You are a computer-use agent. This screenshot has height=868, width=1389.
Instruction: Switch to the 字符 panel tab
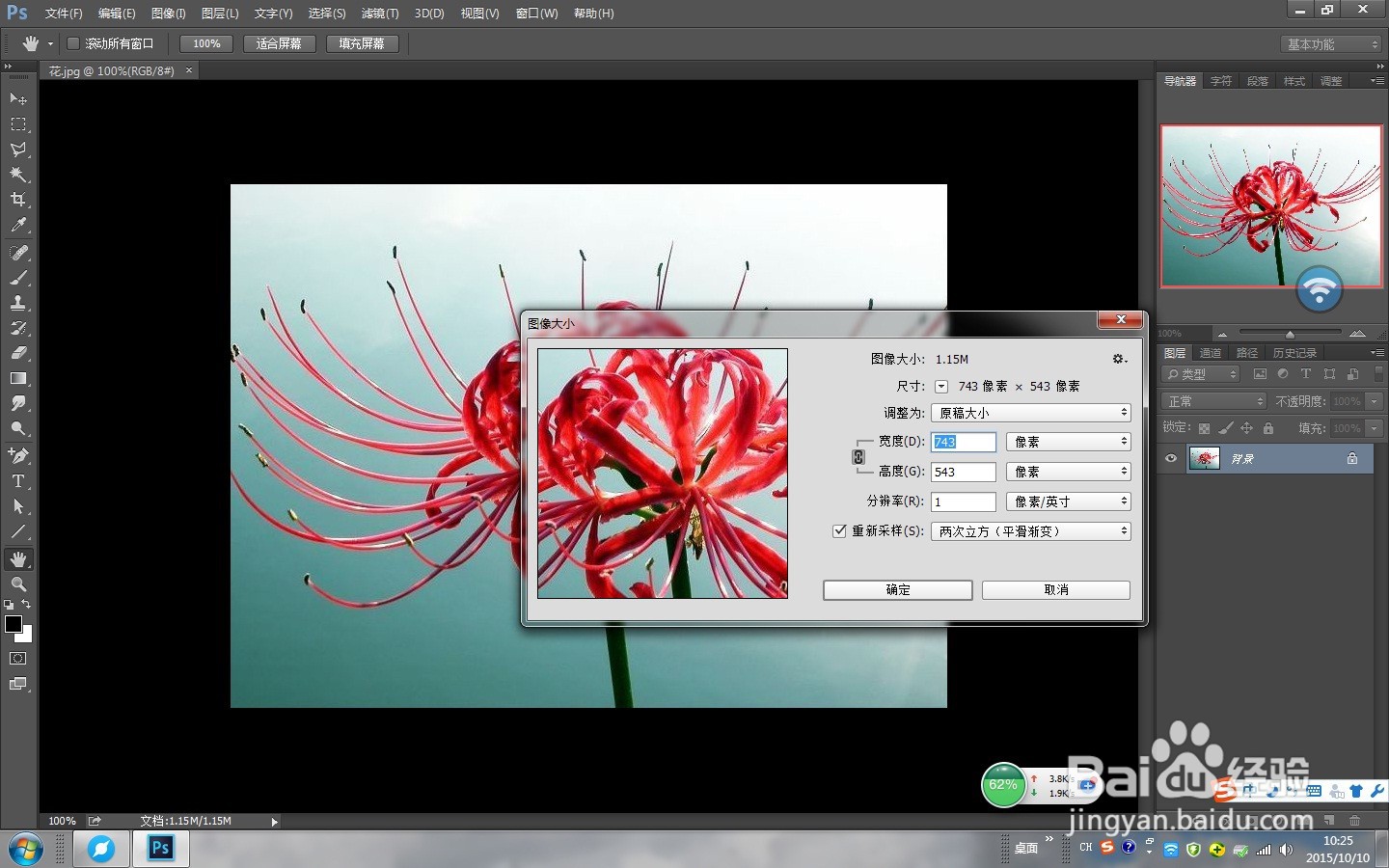[x=1221, y=81]
